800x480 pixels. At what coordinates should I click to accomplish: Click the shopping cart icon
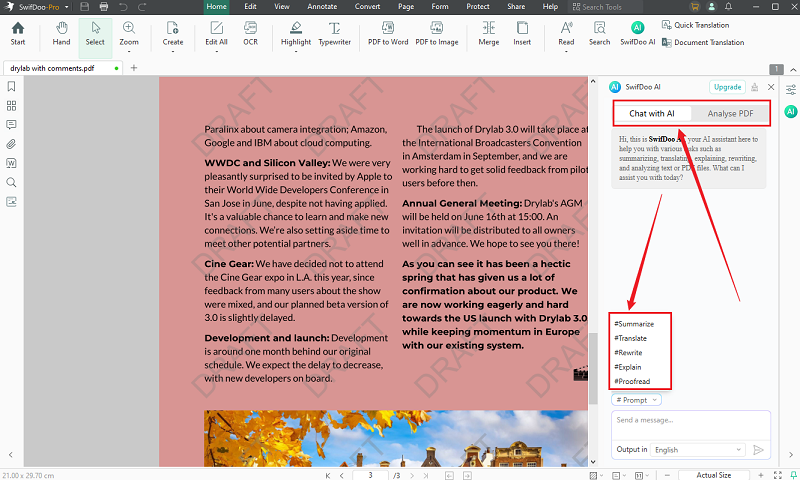(694, 7)
